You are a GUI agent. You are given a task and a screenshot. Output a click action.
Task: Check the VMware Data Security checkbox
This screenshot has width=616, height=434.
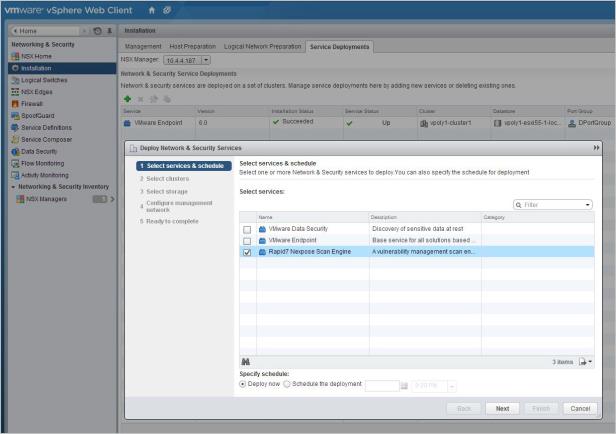tap(247, 229)
